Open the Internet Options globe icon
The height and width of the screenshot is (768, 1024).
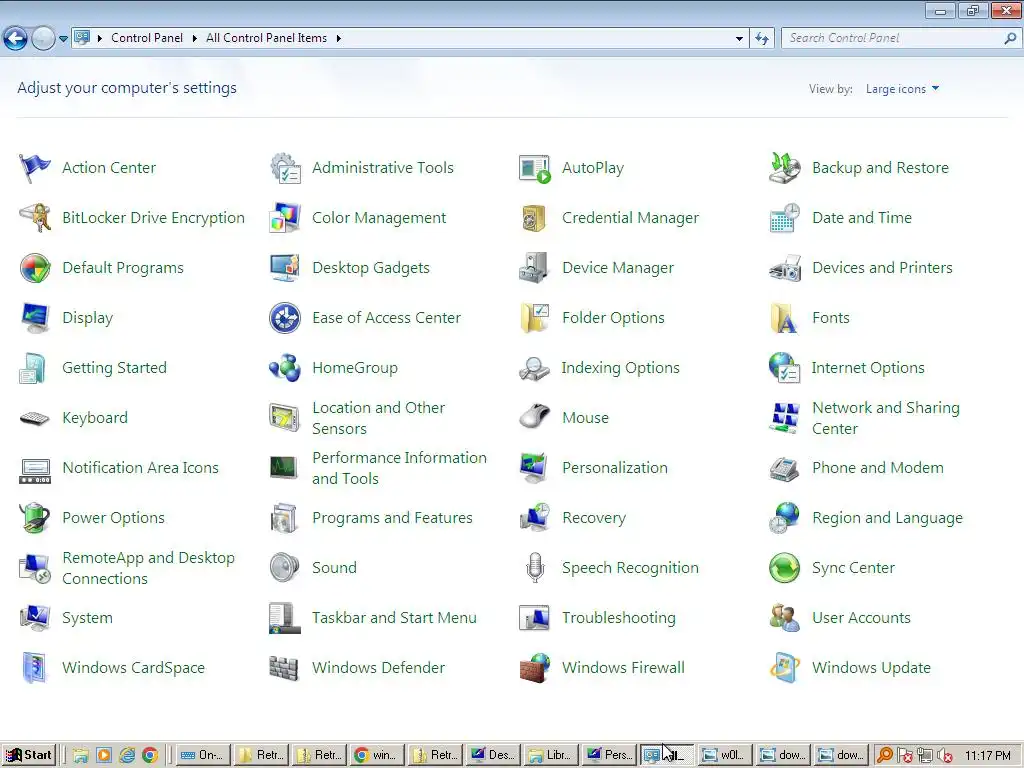(785, 368)
